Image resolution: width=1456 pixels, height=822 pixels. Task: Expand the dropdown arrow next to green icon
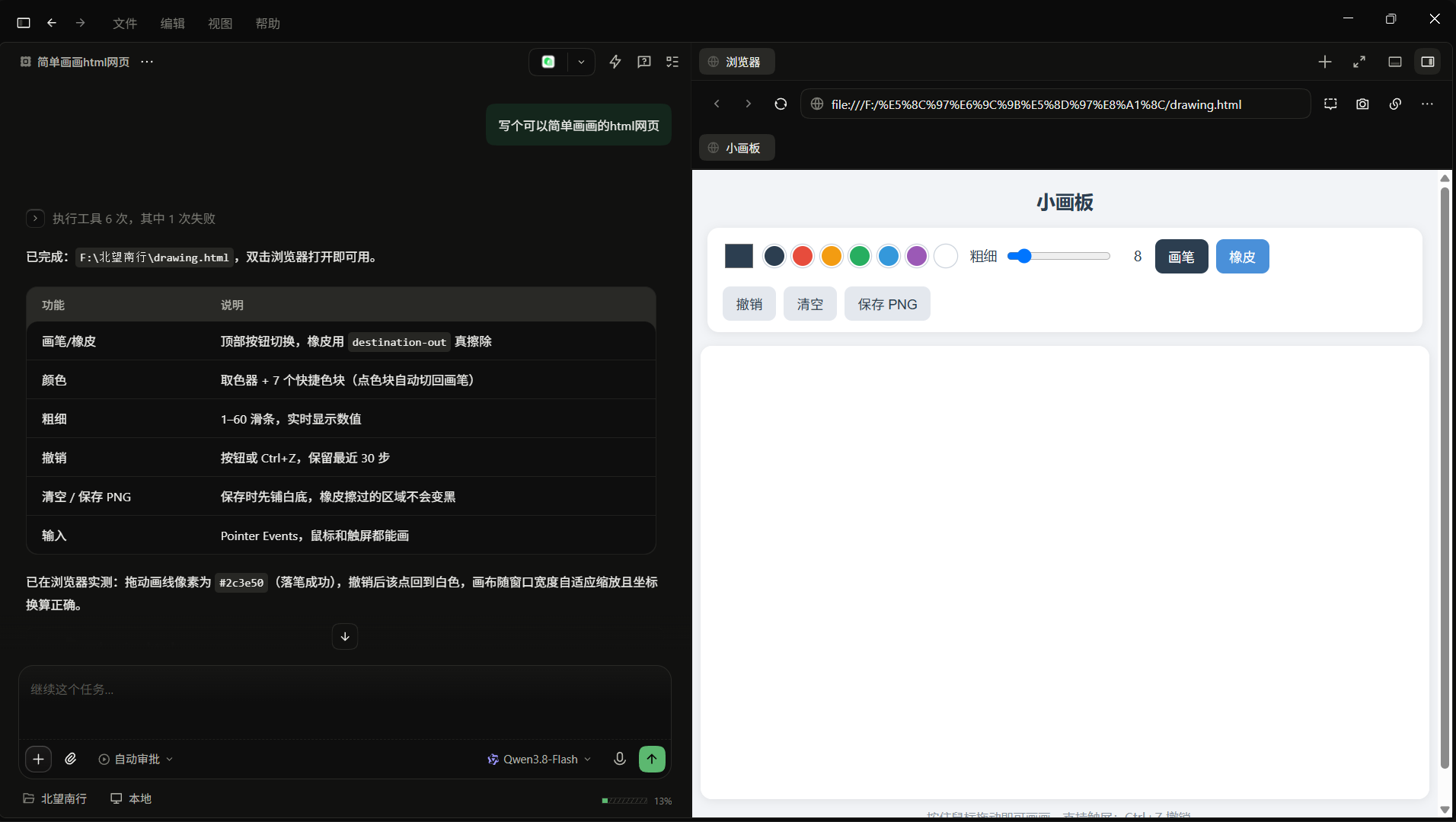tap(581, 62)
